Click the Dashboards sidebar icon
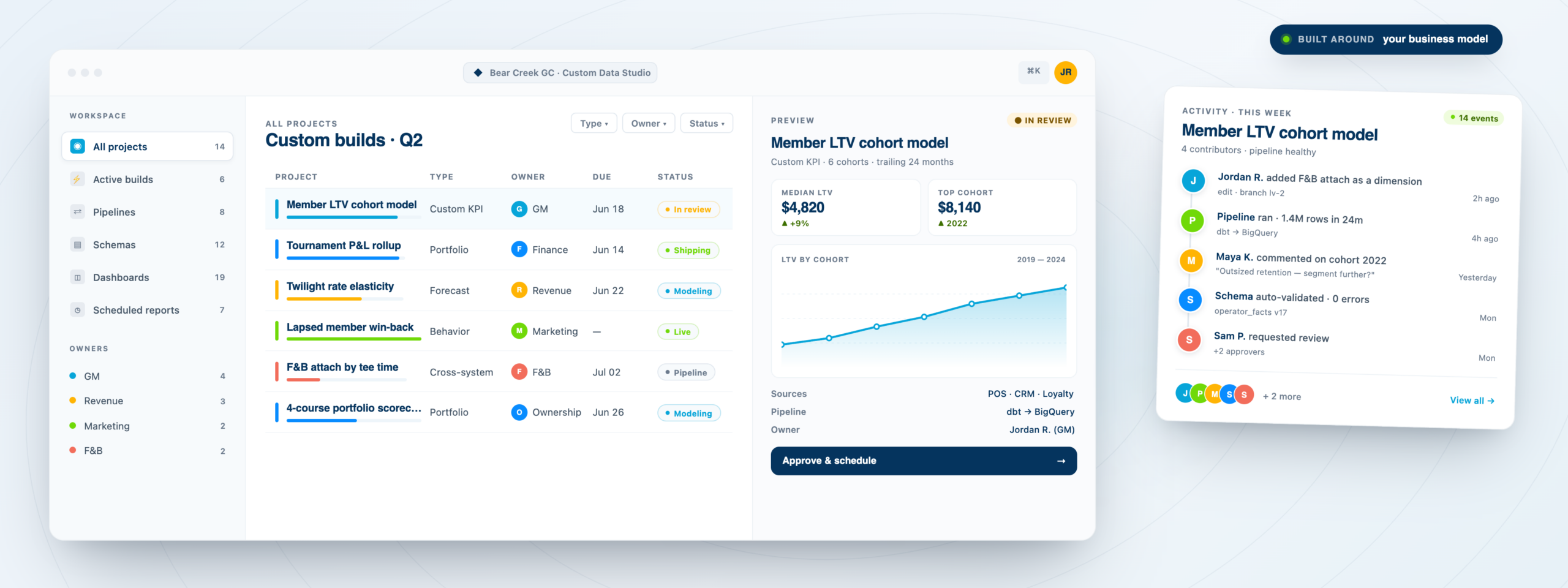Viewport: 1568px width, 588px height. click(x=78, y=277)
